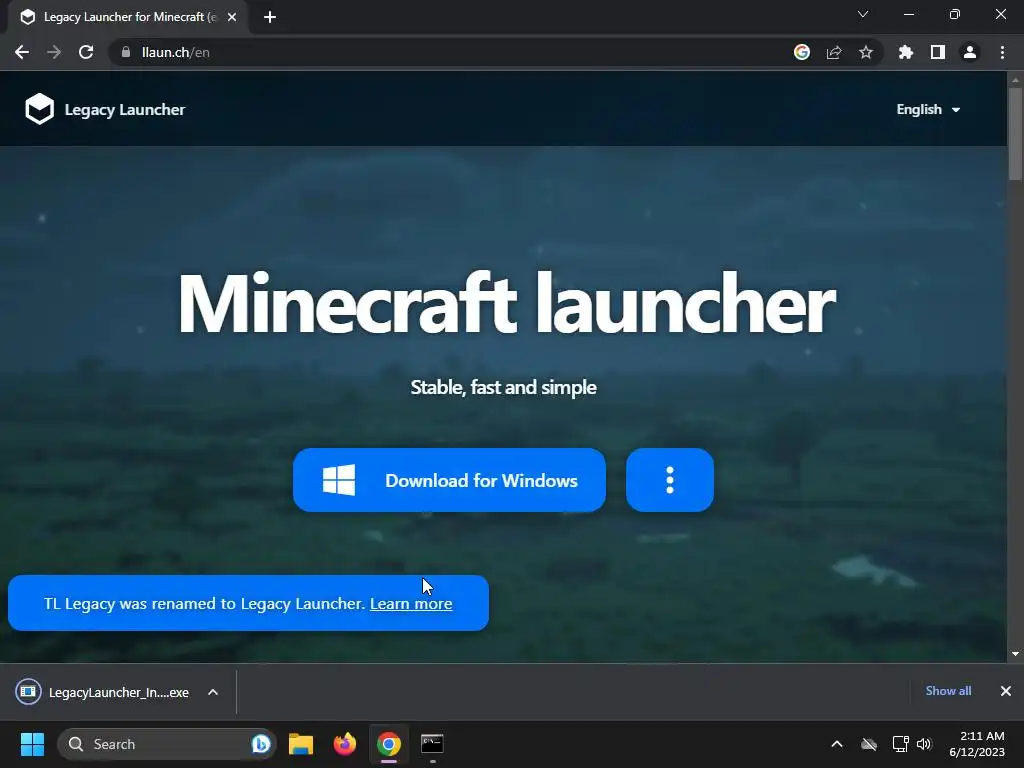Open the Windows Start menu
Viewport: 1024px width, 768px height.
pos(32,744)
